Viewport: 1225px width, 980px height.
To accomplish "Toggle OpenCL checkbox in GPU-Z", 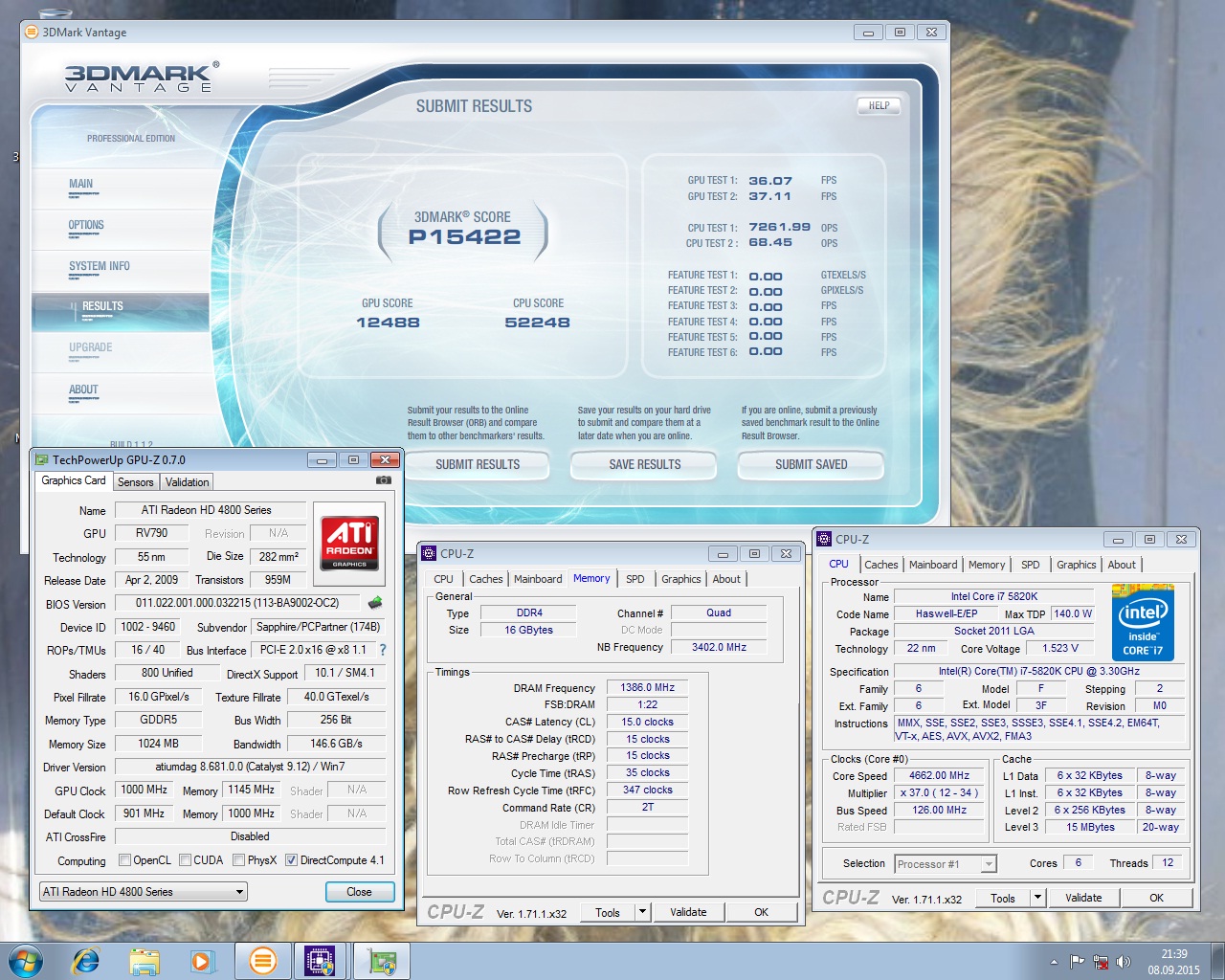I will click(124, 859).
